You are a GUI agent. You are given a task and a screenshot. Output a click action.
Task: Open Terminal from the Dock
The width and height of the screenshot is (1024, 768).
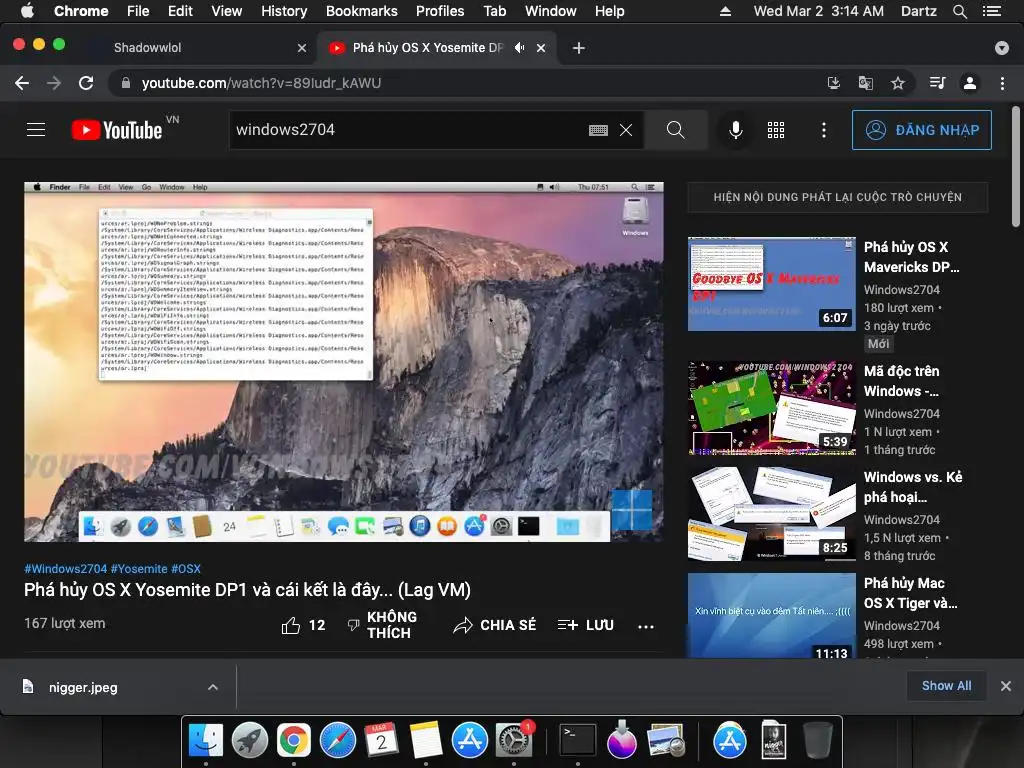(x=578, y=740)
